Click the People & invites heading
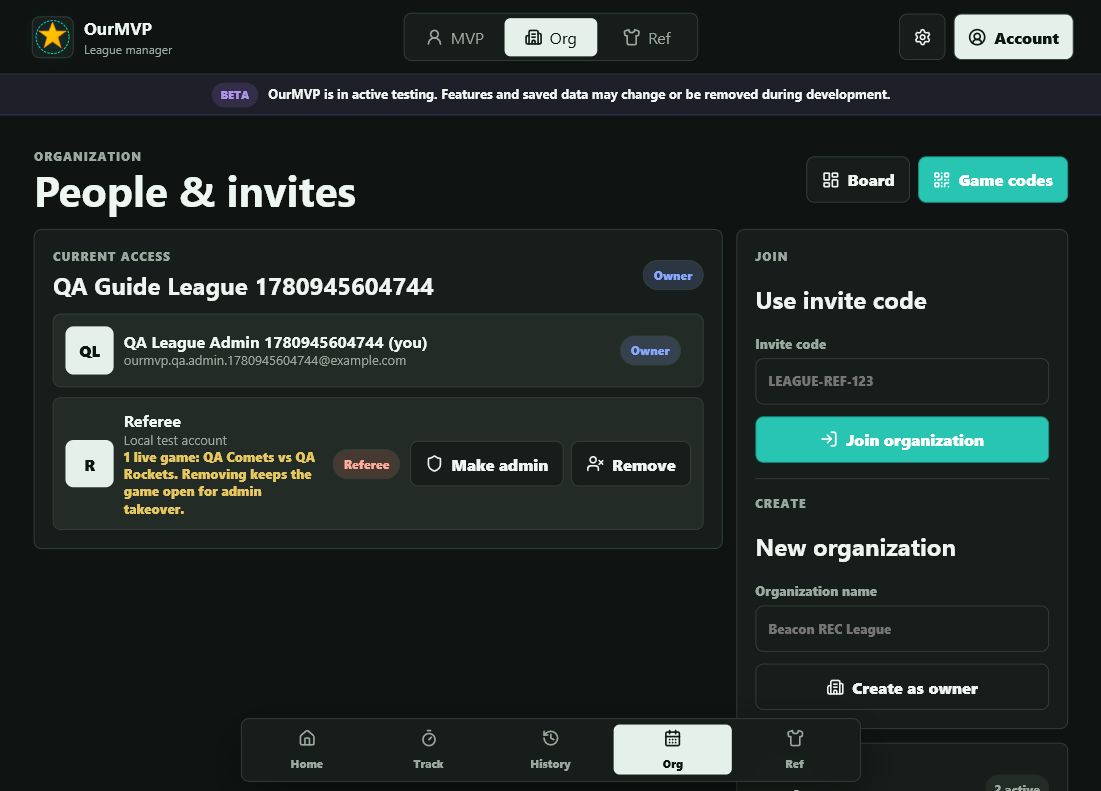 coord(195,192)
